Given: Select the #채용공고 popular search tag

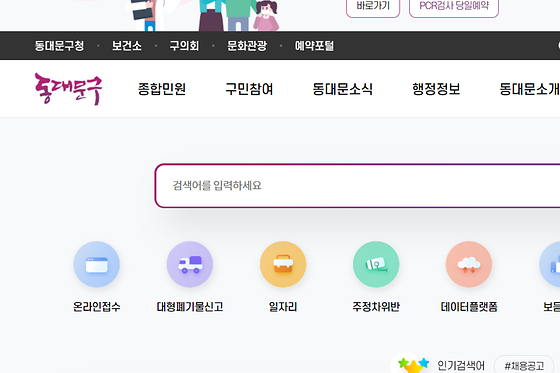Looking at the screenshot, I should pyautogui.click(x=524, y=365).
